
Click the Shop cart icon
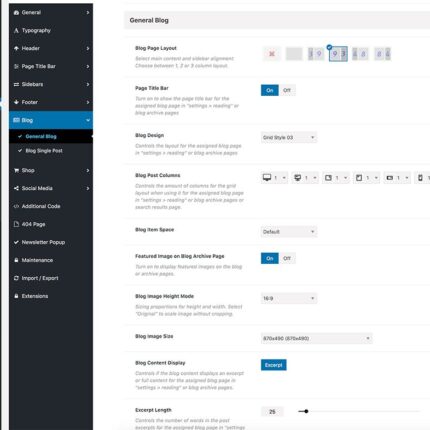(16, 170)
